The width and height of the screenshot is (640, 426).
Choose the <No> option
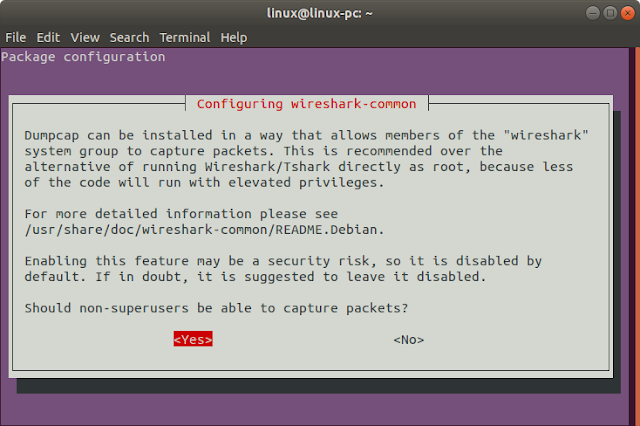409,339
